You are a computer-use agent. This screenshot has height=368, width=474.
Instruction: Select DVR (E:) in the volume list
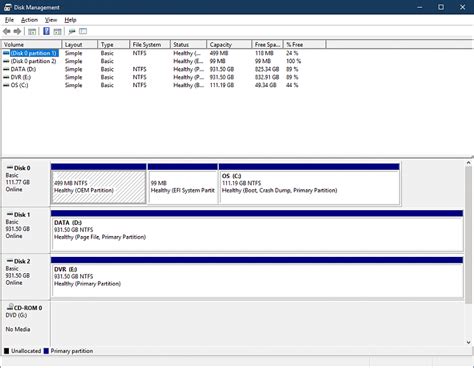21,77
